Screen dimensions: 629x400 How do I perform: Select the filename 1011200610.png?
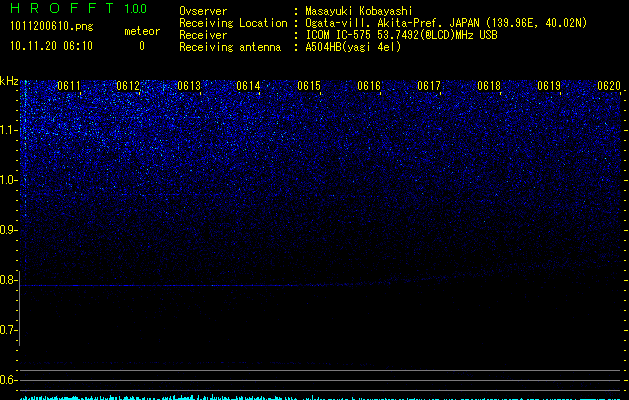pyautogui.click(x=52, y=27)
